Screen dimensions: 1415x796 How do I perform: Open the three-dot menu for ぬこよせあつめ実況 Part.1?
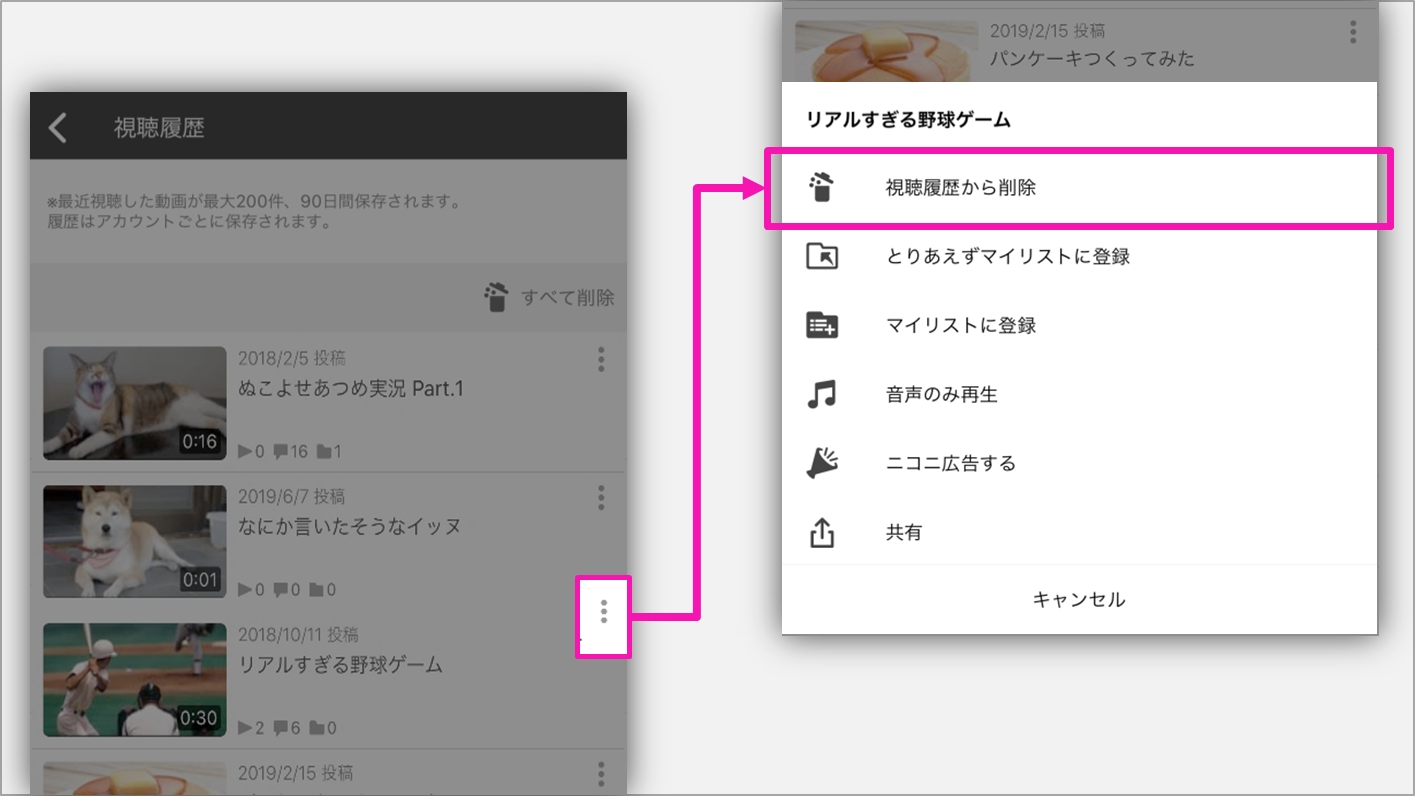pos(601,359)
